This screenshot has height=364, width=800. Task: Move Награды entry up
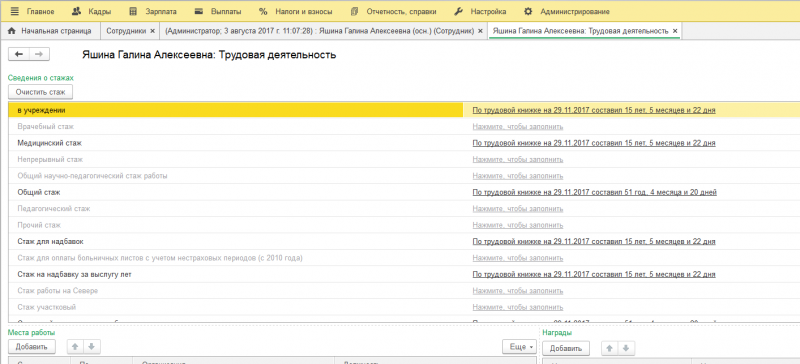point(610,349)
